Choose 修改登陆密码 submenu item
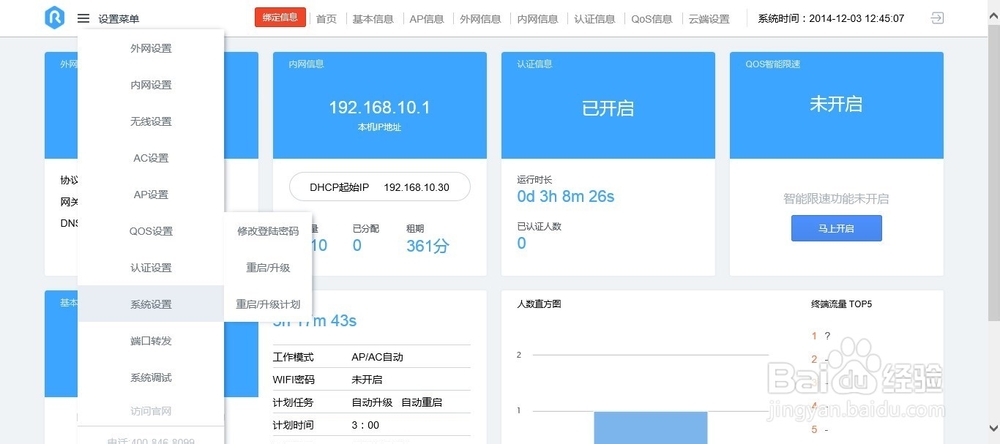 (x=268, y=231)
